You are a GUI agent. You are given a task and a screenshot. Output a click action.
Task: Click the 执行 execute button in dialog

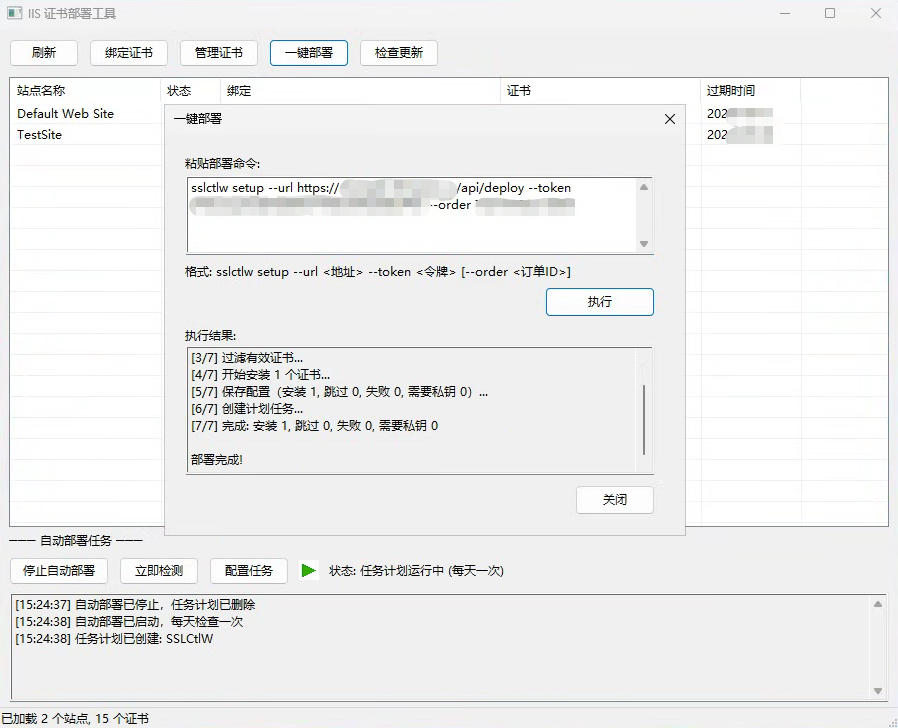click(599, 301)
